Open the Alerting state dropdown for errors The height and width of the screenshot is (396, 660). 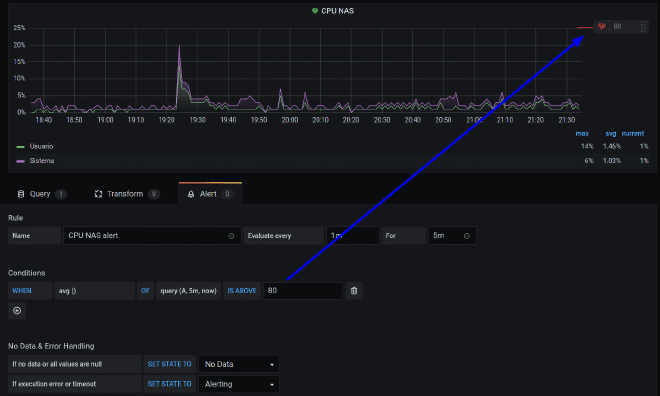(239, 384)
